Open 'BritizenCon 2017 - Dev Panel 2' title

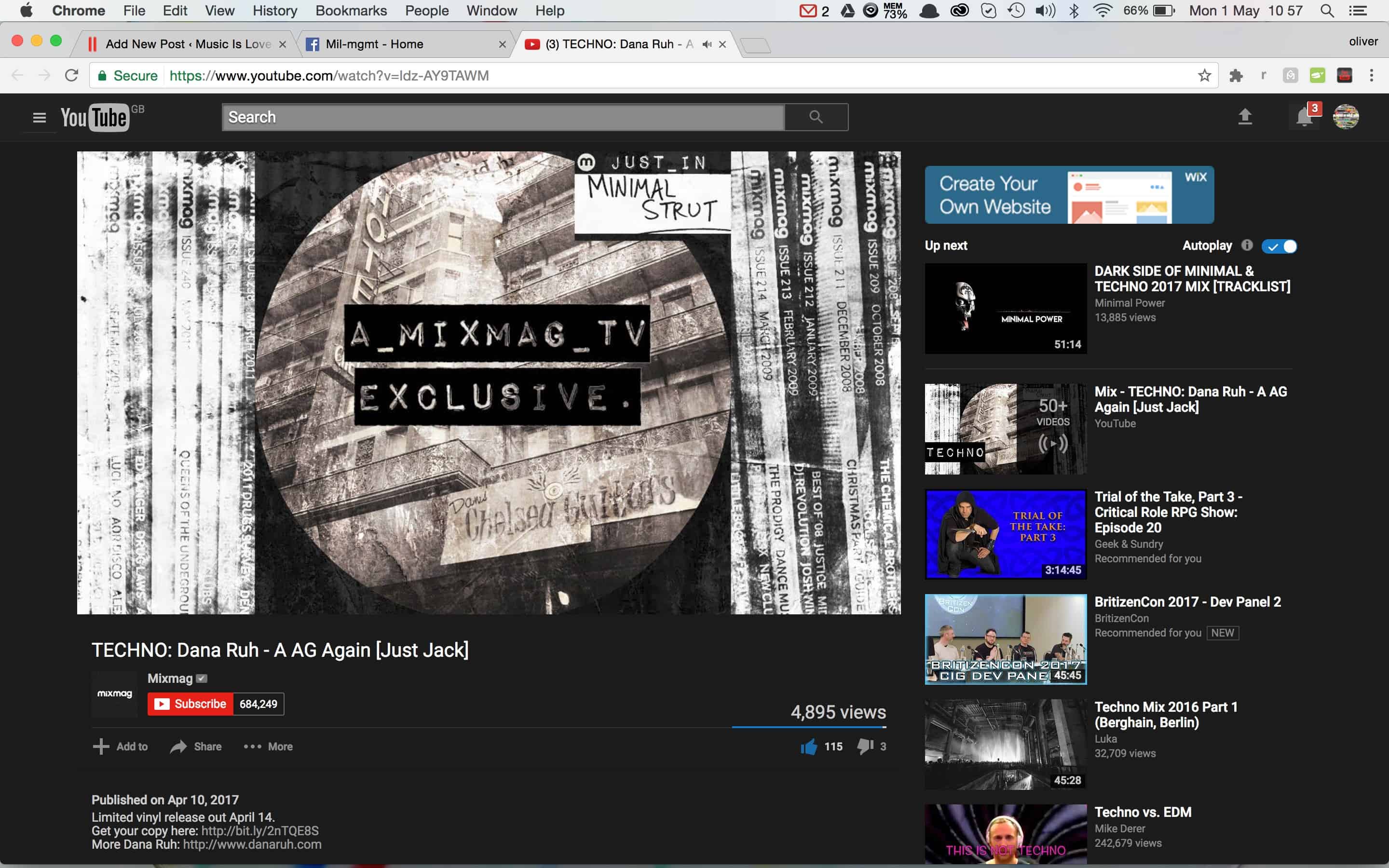(x=1187, y=602)
